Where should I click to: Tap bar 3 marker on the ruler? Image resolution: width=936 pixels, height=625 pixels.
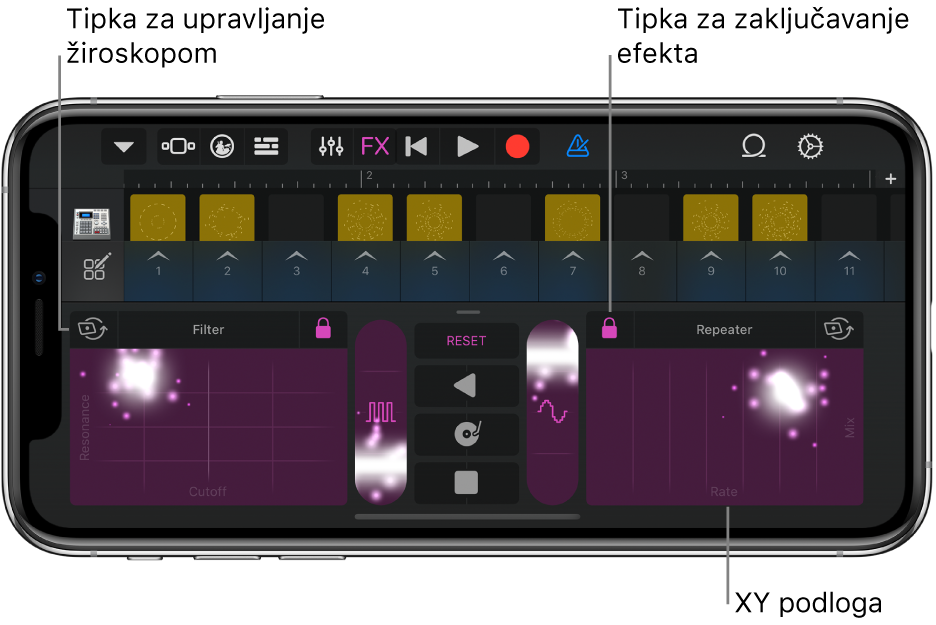click(621, 176)
